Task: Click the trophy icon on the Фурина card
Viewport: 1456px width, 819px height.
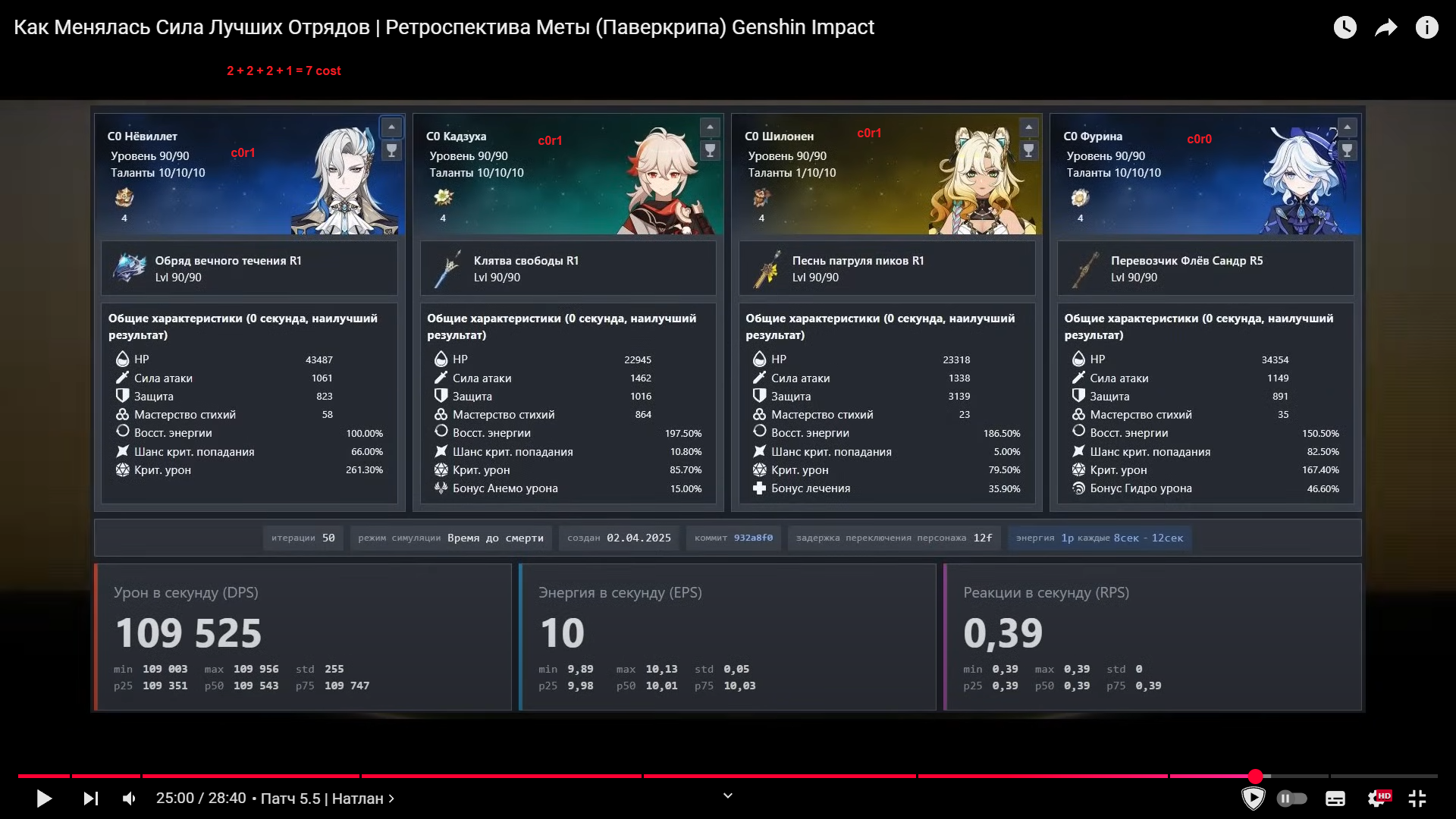Action: tap(1347, 150)
